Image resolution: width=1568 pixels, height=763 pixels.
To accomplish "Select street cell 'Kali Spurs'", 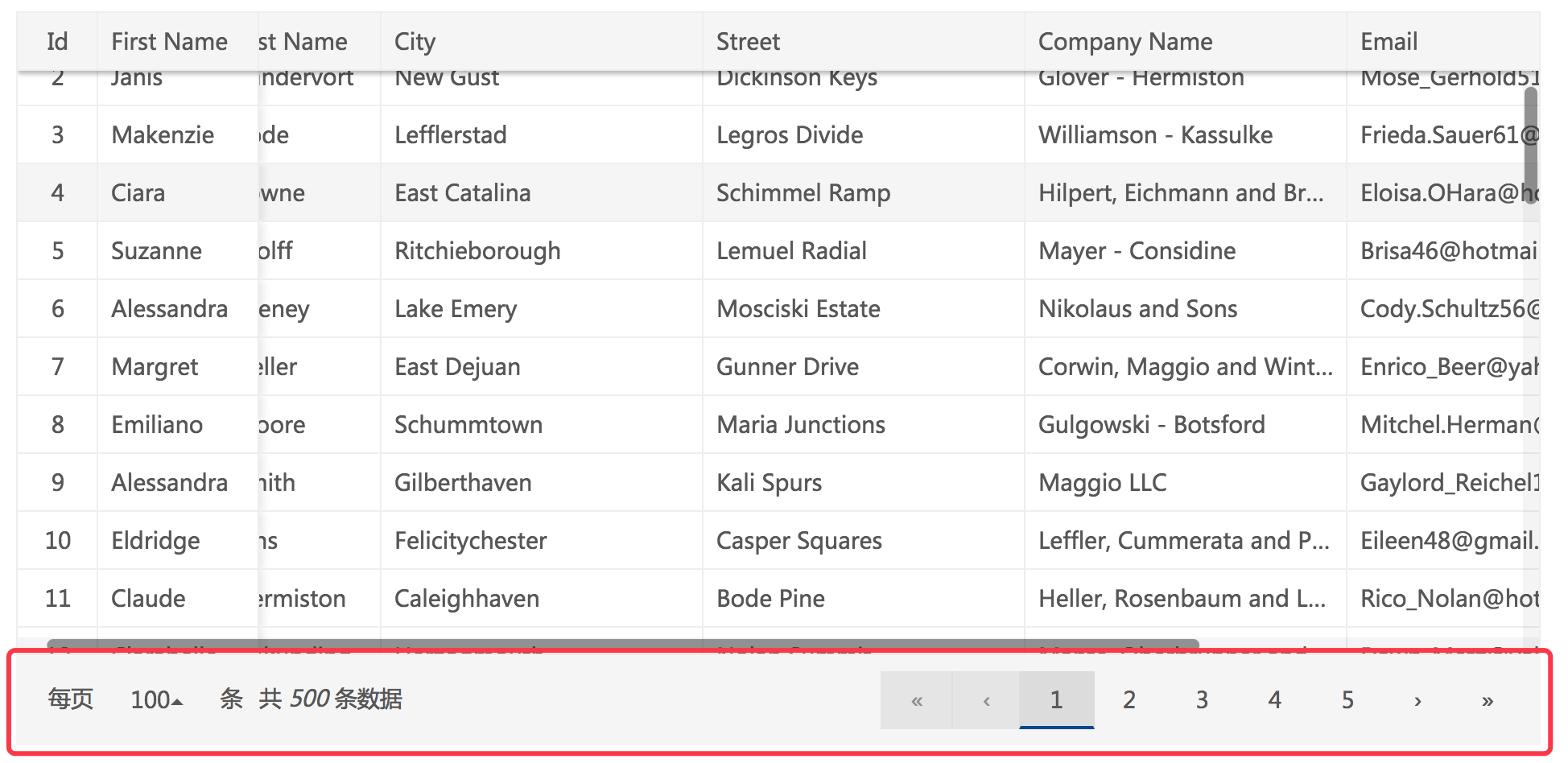I will pos(863,483).
